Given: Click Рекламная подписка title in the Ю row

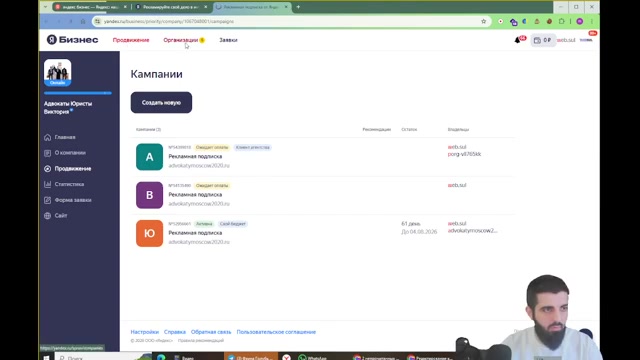Looking at the screenshot, I should [195, 233].
